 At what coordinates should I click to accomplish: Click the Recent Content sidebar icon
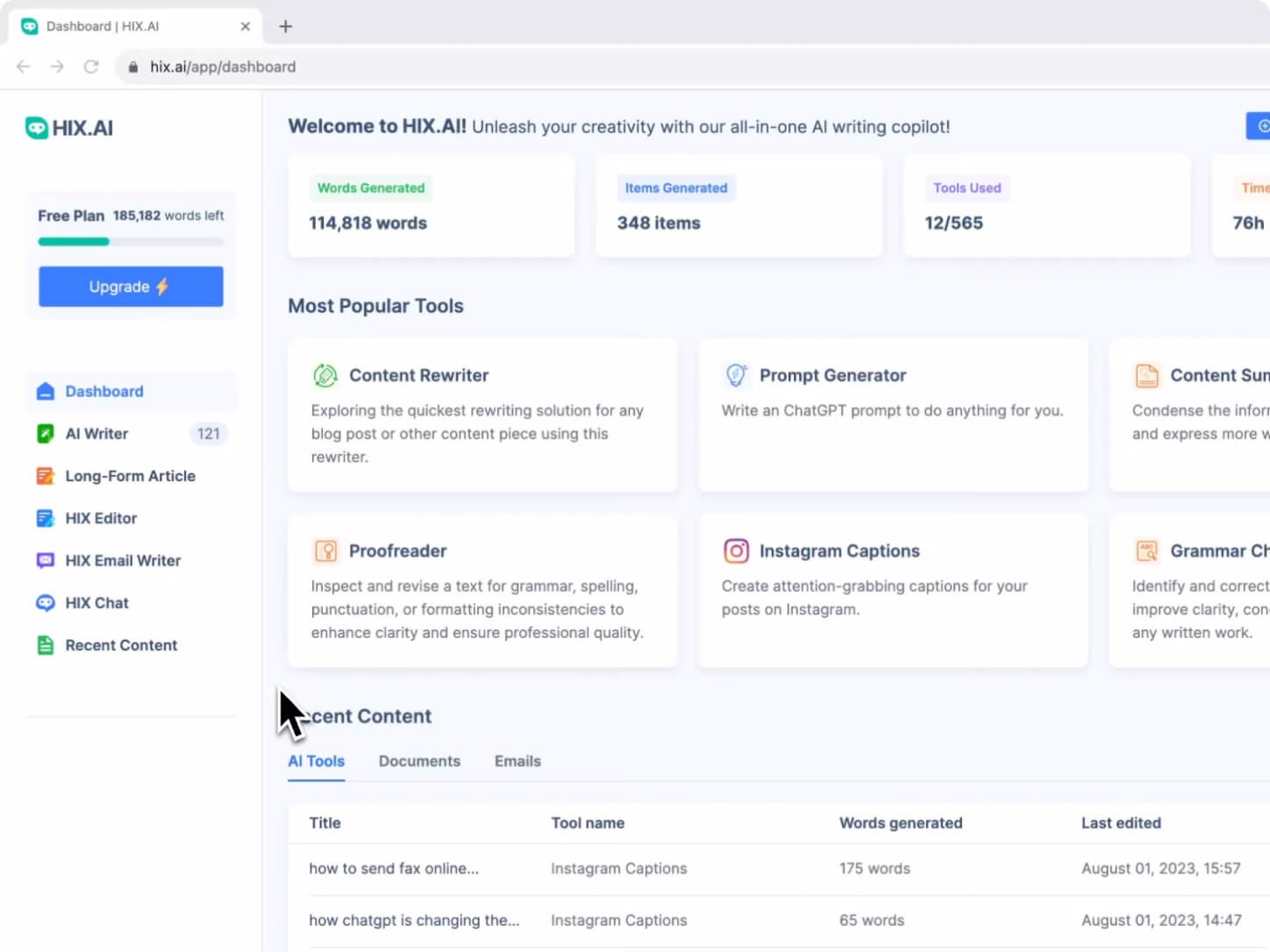46,645
